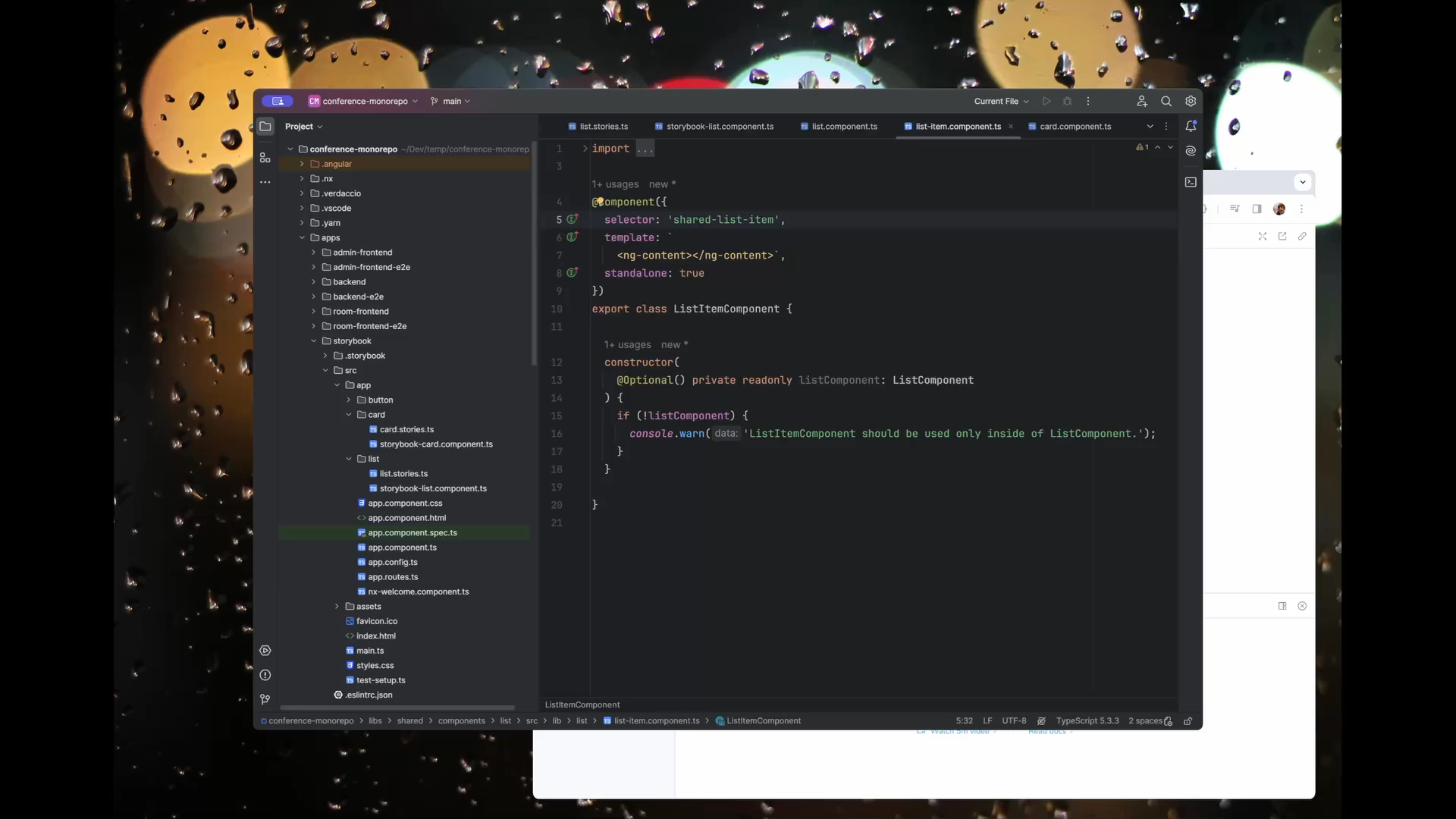Open the AI Assistant spiral icon

tap(1191, 151)
